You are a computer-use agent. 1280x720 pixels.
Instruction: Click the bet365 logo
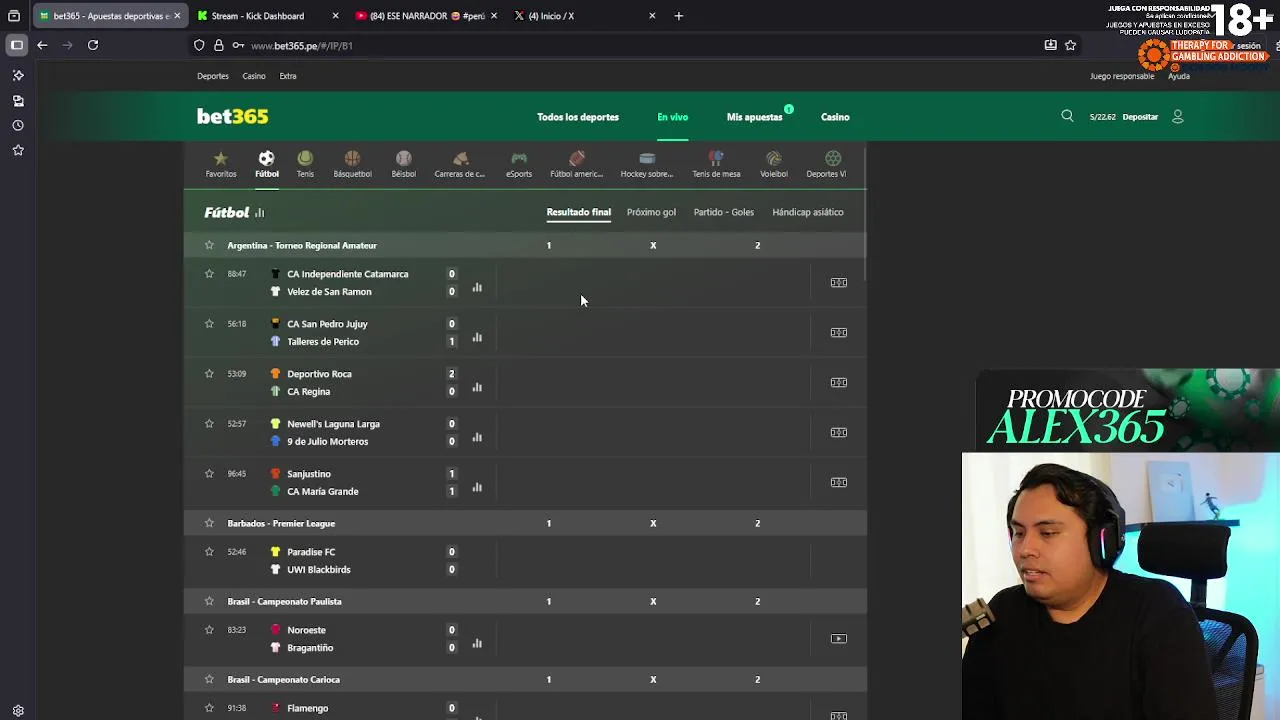(232, 116)
